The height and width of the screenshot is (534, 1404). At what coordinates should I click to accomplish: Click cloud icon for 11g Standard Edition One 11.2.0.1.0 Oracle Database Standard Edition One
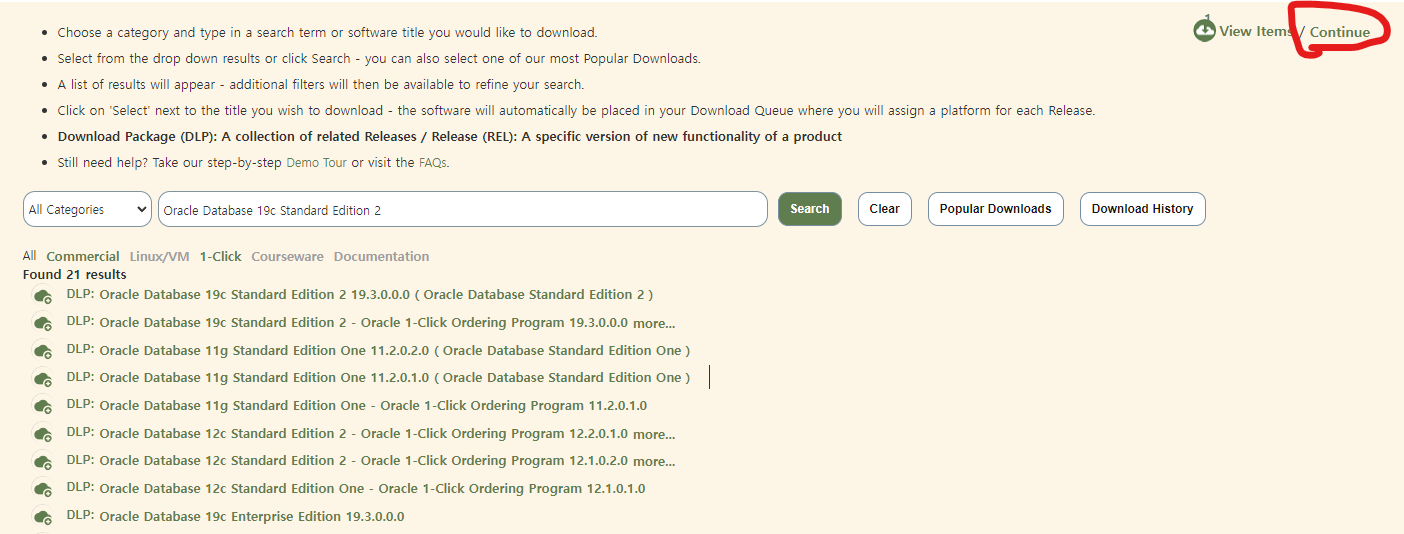(x=42, y=379)
